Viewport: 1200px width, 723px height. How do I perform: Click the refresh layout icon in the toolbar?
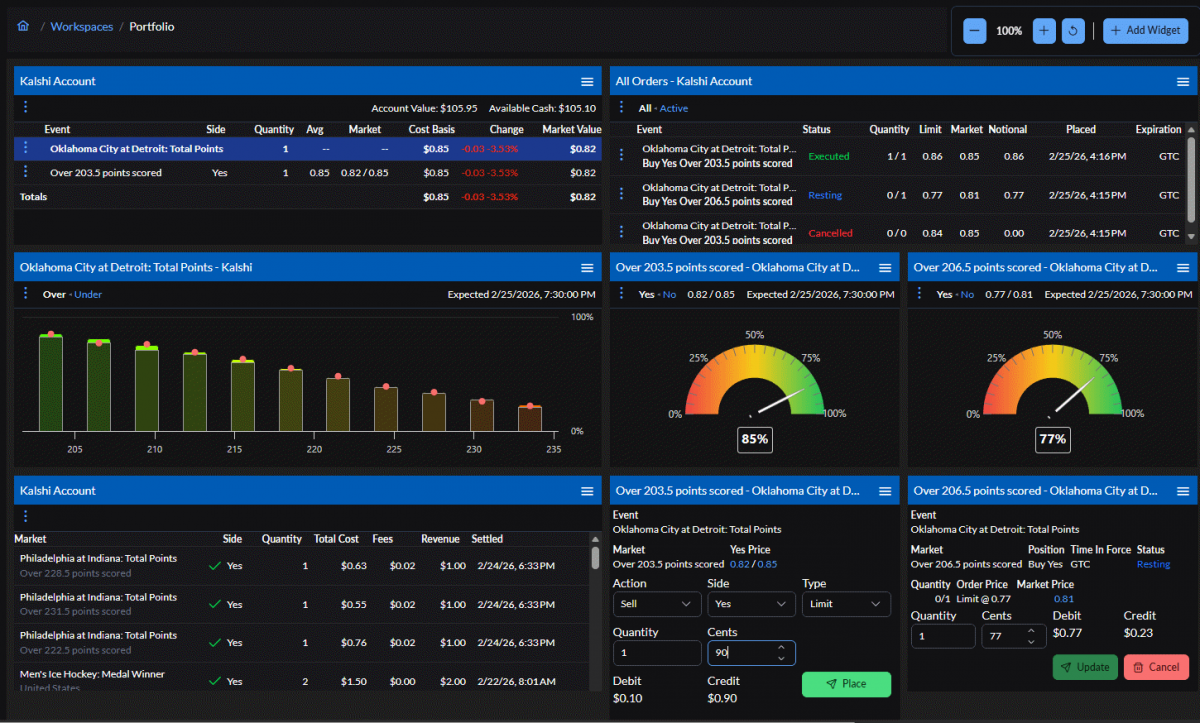click(1073, 30)
